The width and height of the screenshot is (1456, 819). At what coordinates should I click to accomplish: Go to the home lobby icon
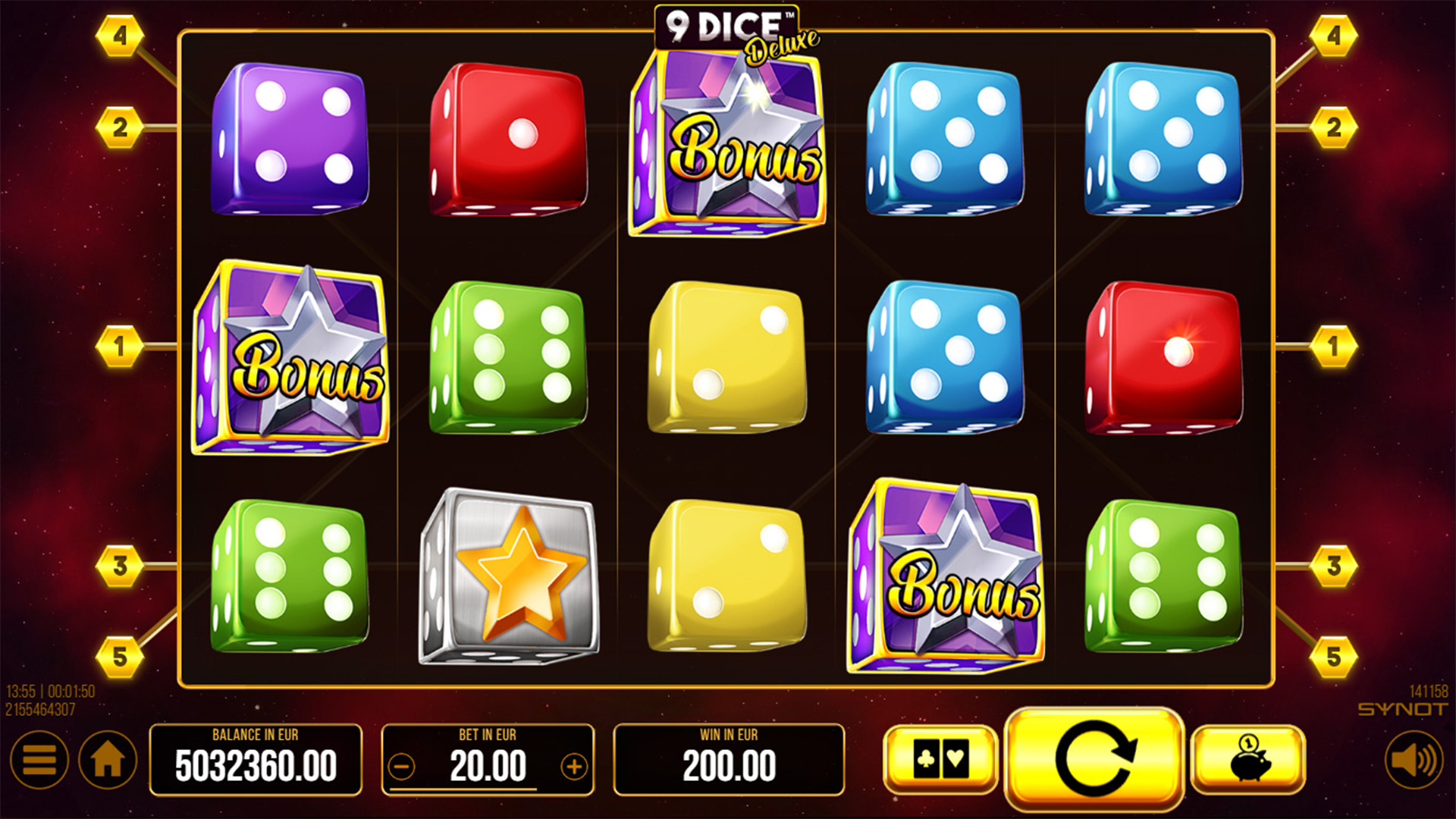(x=108, y=759)
